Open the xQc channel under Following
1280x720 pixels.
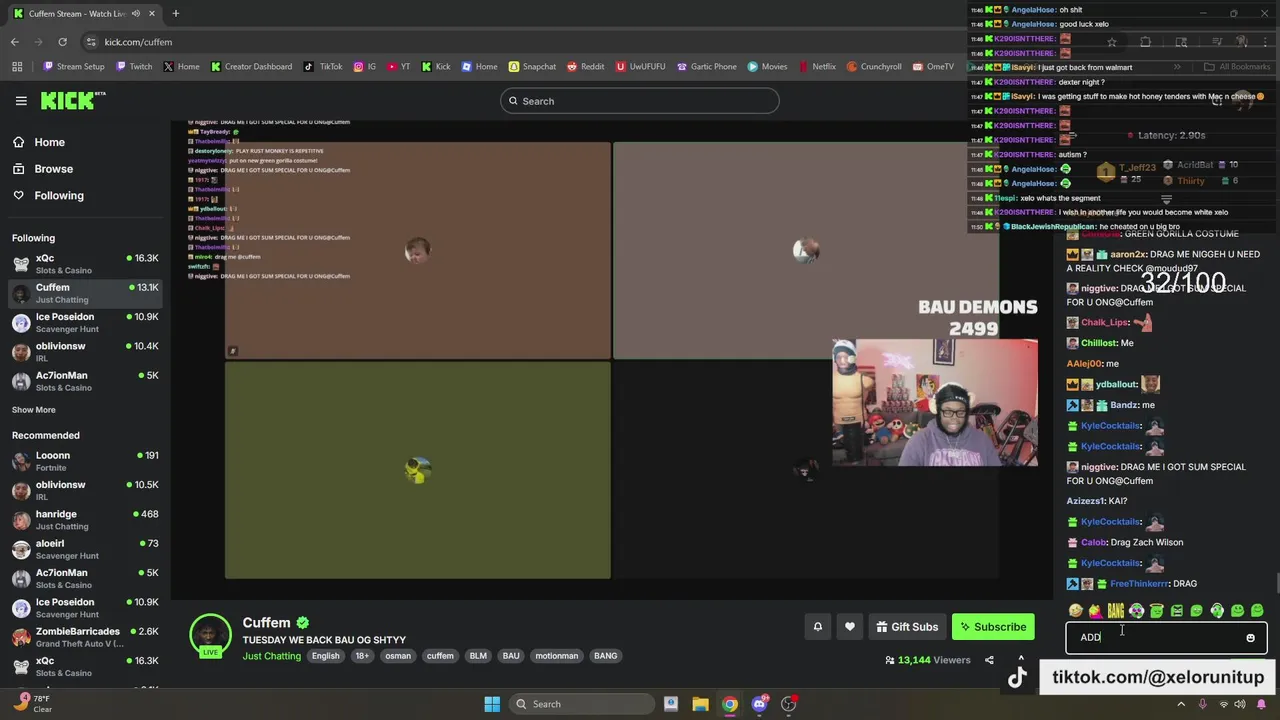click(85, 264)
